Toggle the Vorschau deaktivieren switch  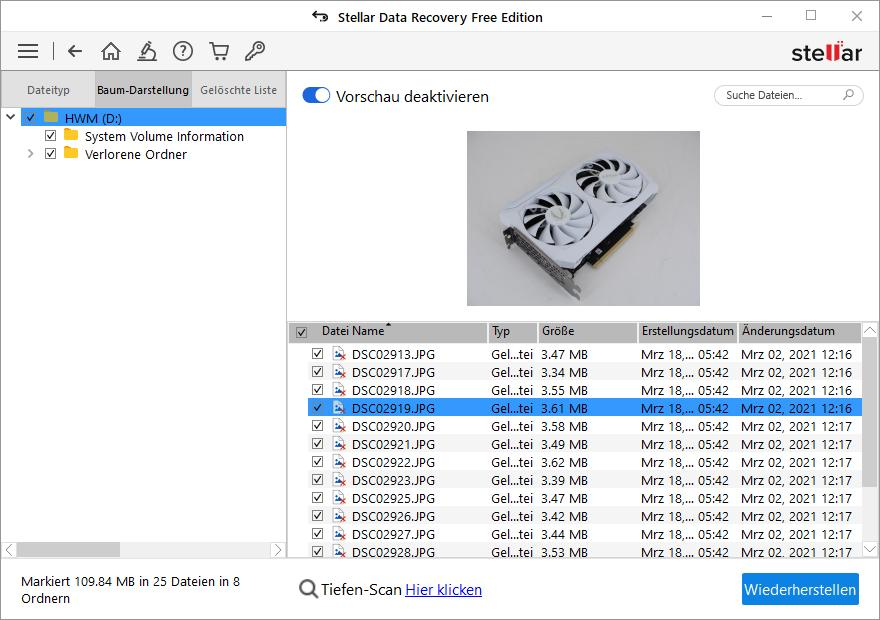coord(316,96)
